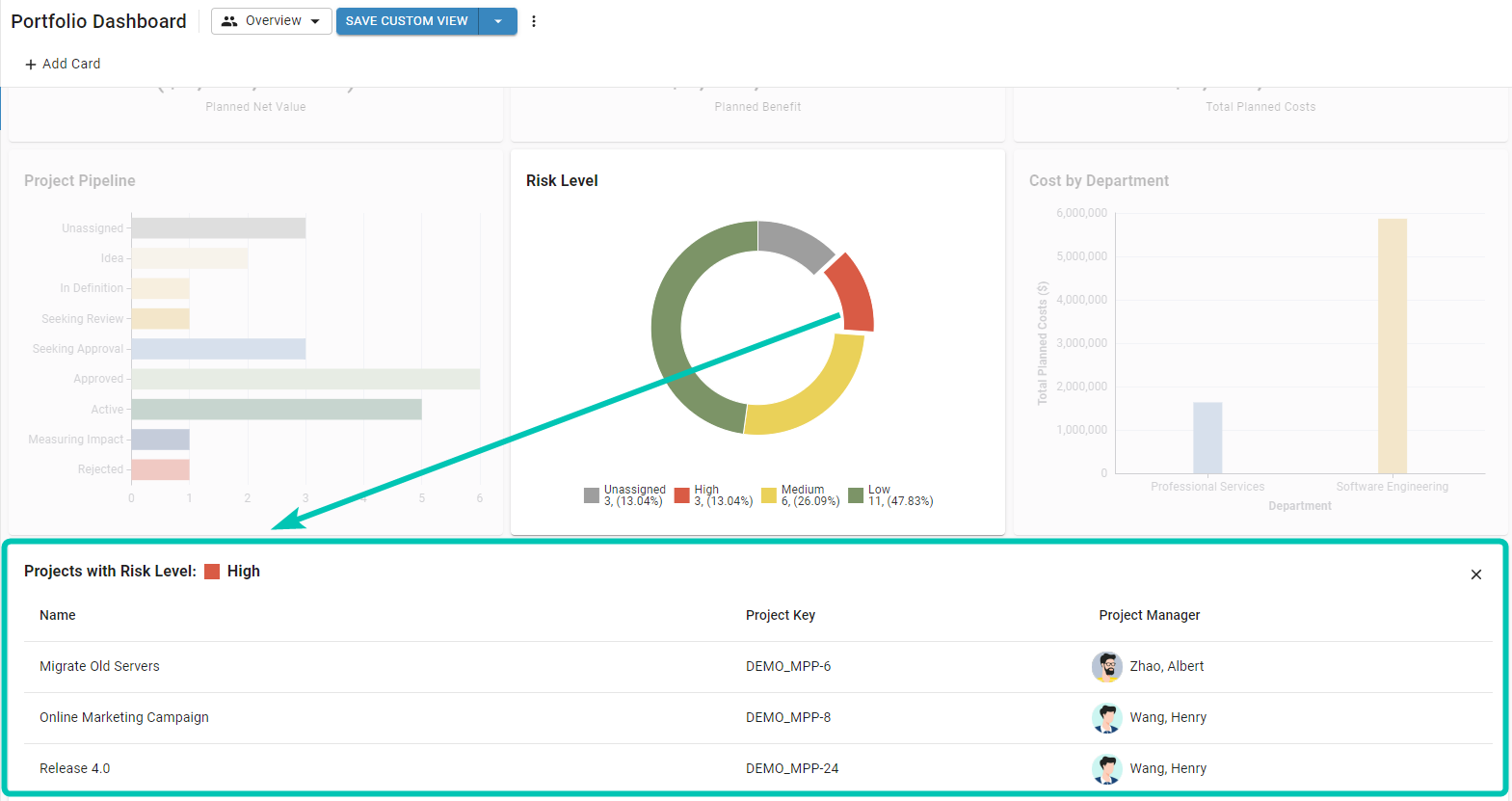Click Wang, Henry avatar in Release 4.0 row
The image size is (1512, 801).
[x=1107, y=768]
